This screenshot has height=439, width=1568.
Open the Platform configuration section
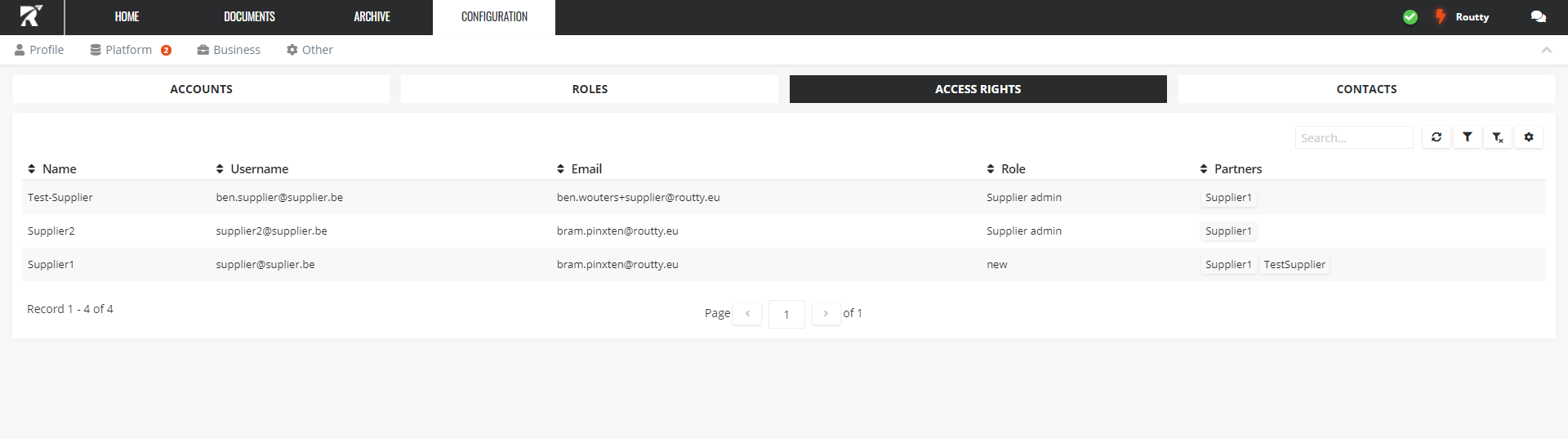[x=128, y=50]
